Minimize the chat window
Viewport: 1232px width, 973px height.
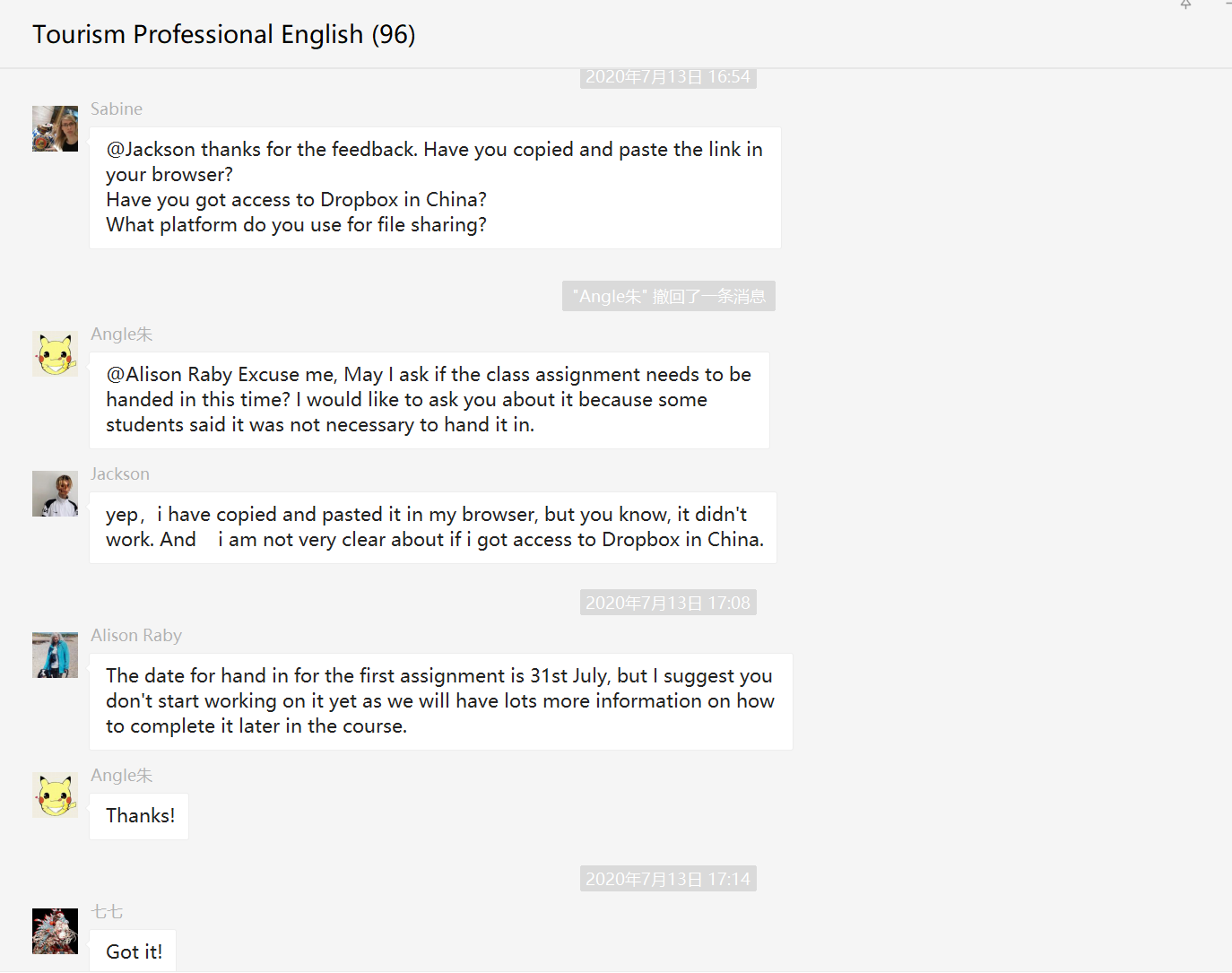coord(1228,4)
